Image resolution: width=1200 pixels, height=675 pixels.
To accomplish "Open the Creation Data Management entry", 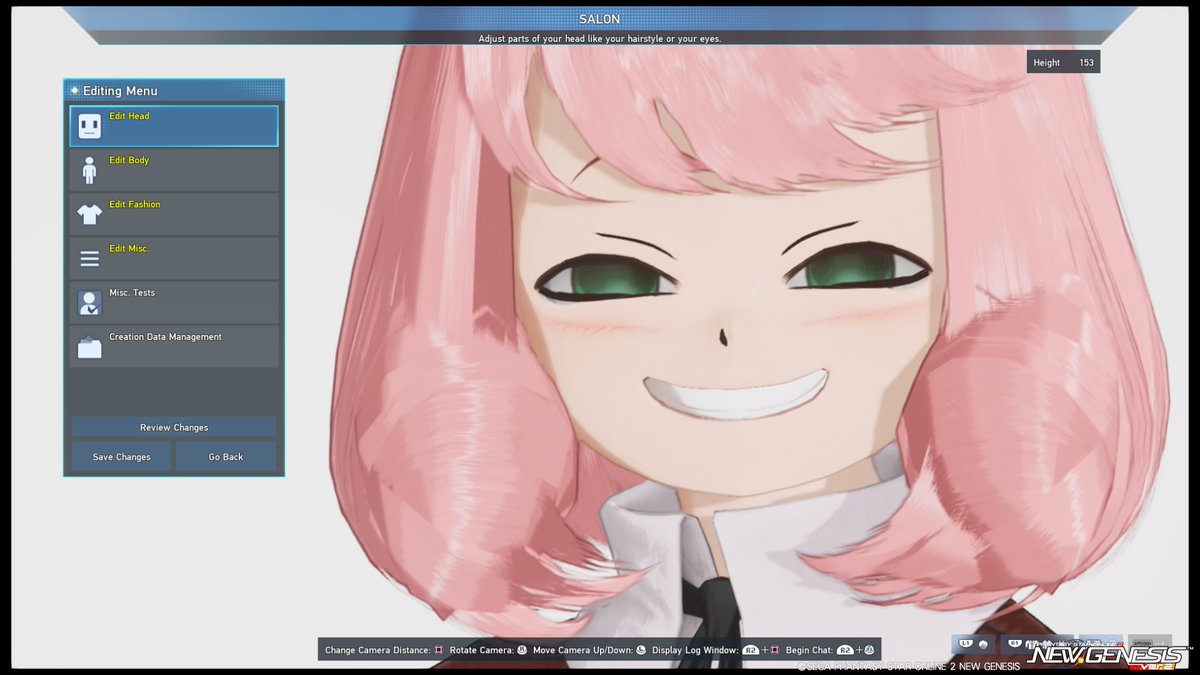I will [x=174, y=346].
